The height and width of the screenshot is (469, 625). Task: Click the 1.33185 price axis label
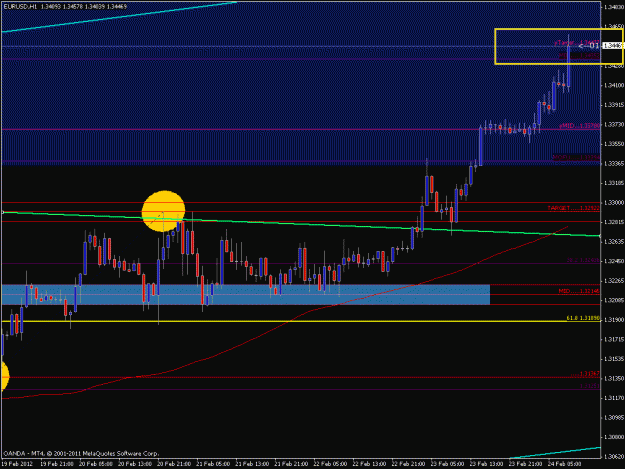point(613,183)
